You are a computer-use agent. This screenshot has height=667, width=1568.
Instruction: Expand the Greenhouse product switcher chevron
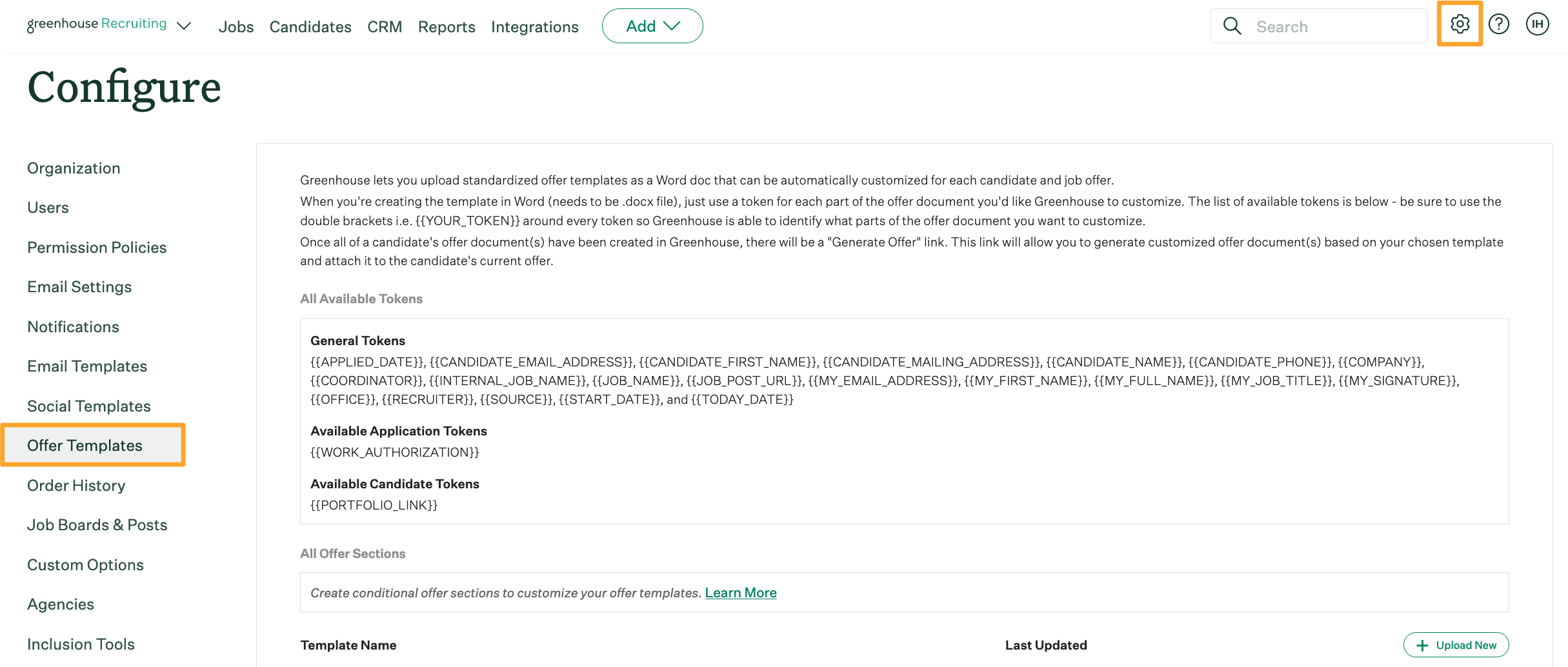(x=185, y=26)
